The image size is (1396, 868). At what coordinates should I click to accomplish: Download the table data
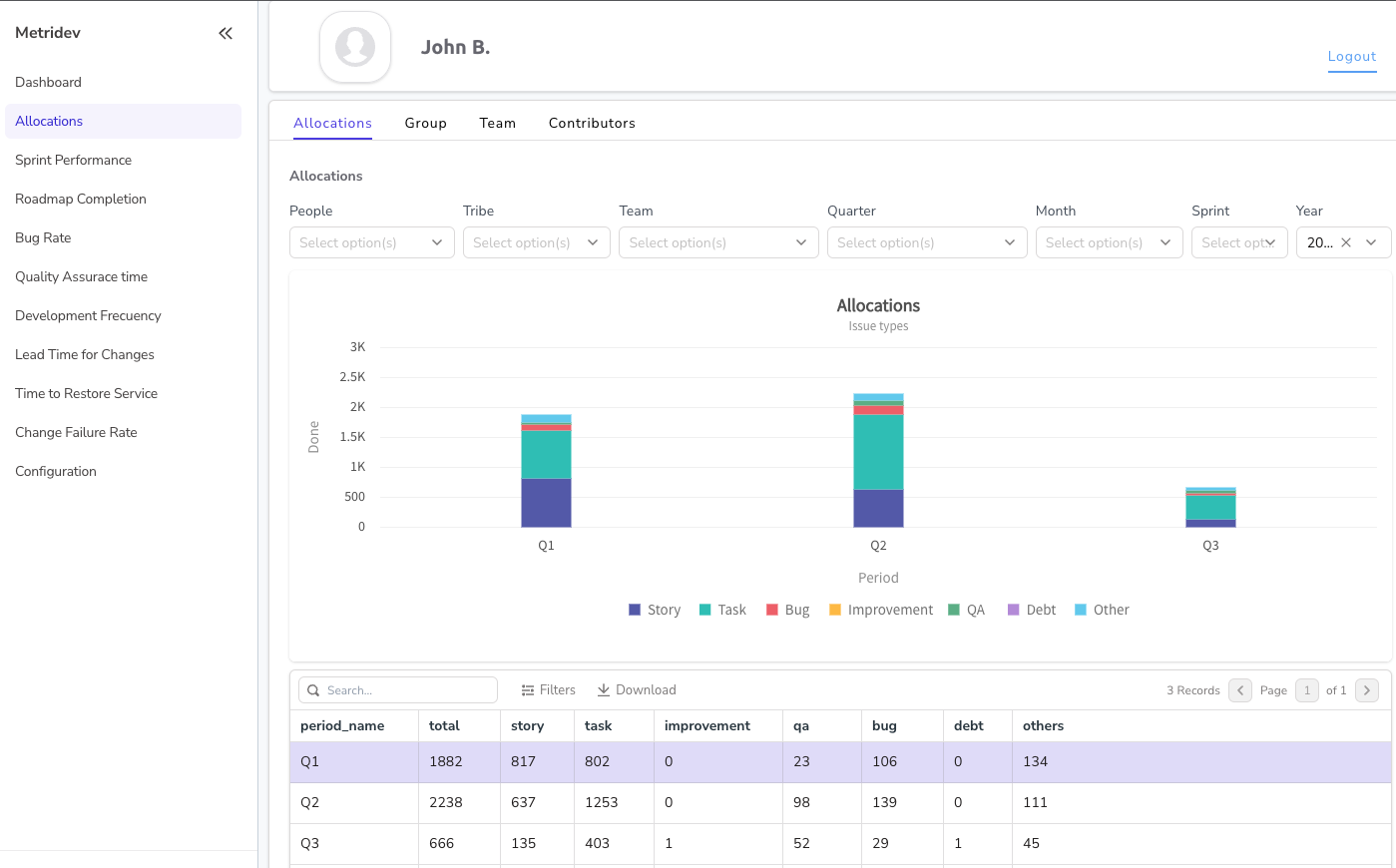tap(636, 690)
